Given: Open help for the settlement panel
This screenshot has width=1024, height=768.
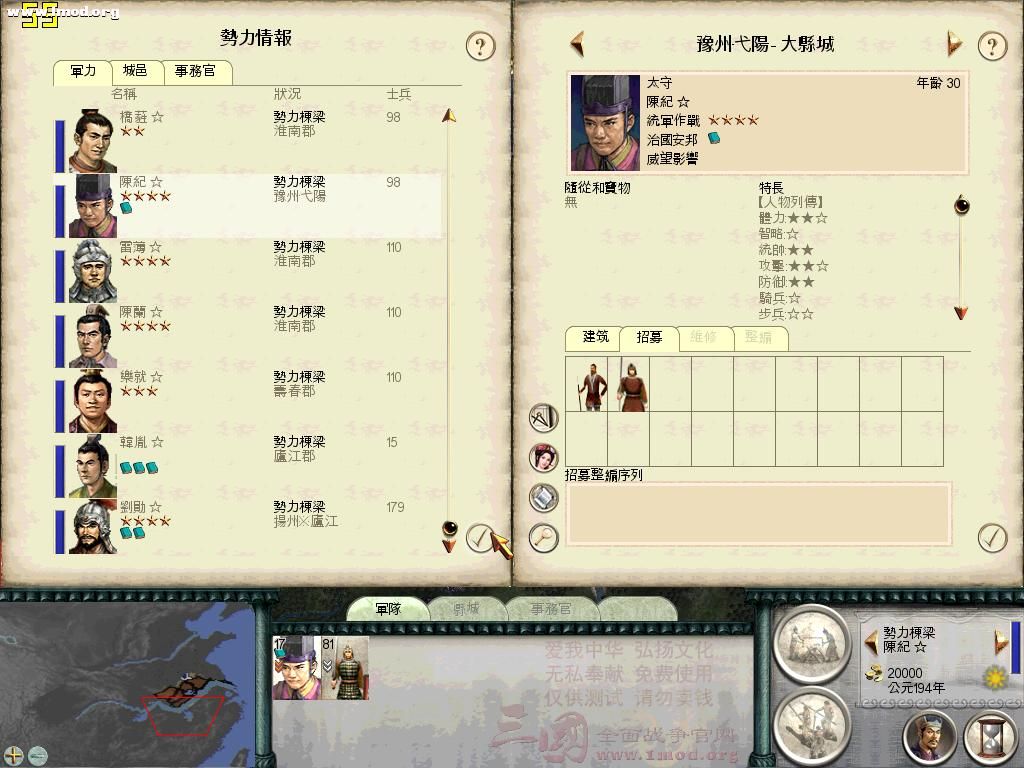Looking at the screenshot, I should point(992,46).
